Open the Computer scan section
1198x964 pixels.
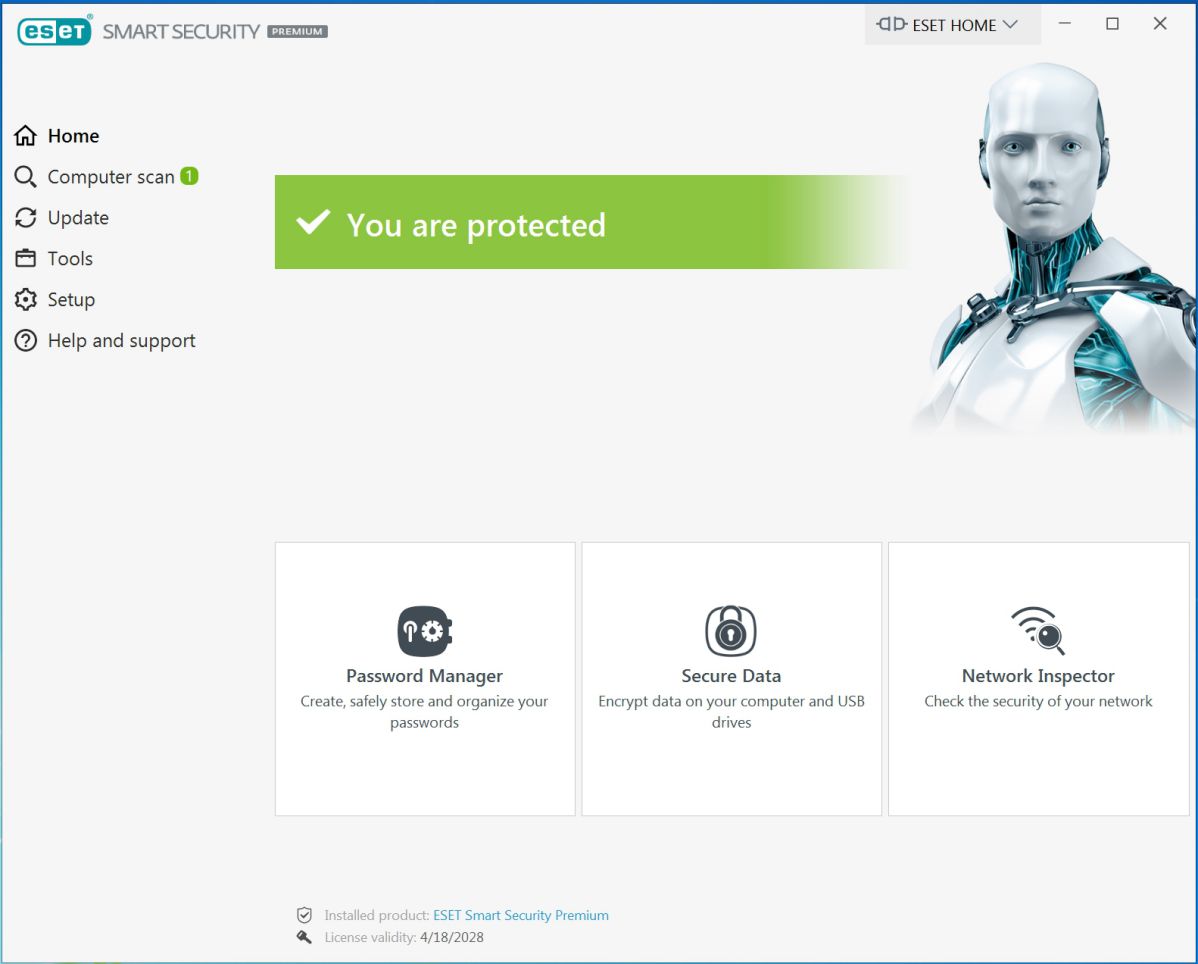(112, 177)
